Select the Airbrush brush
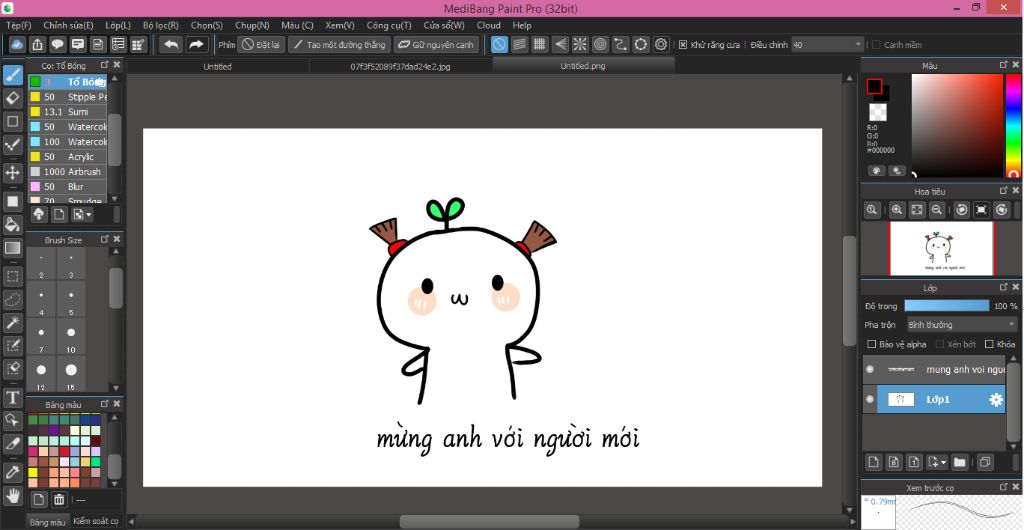1024x530 pixels. (x=67, y=172)
